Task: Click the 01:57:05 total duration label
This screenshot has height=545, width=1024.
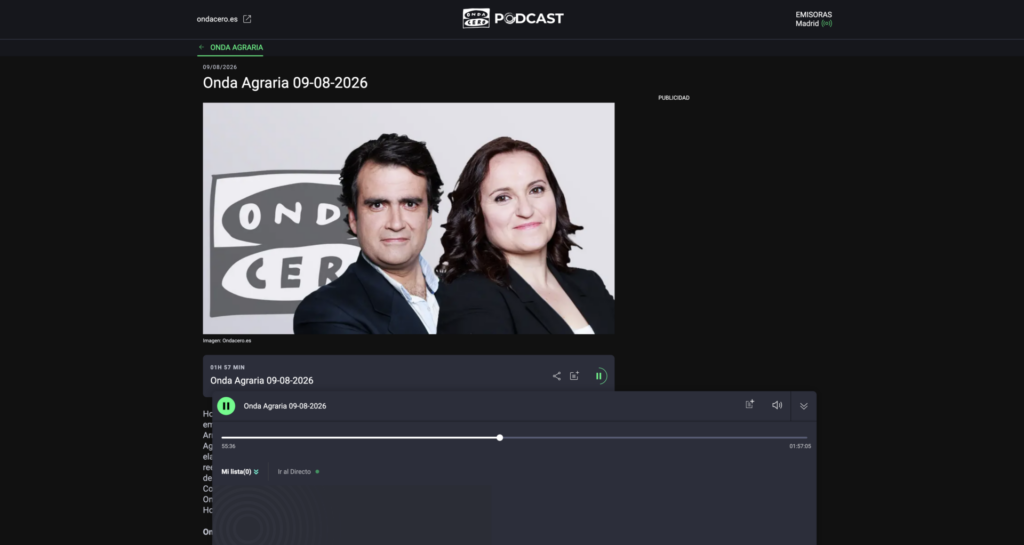Action: click(x=800, y=446)
